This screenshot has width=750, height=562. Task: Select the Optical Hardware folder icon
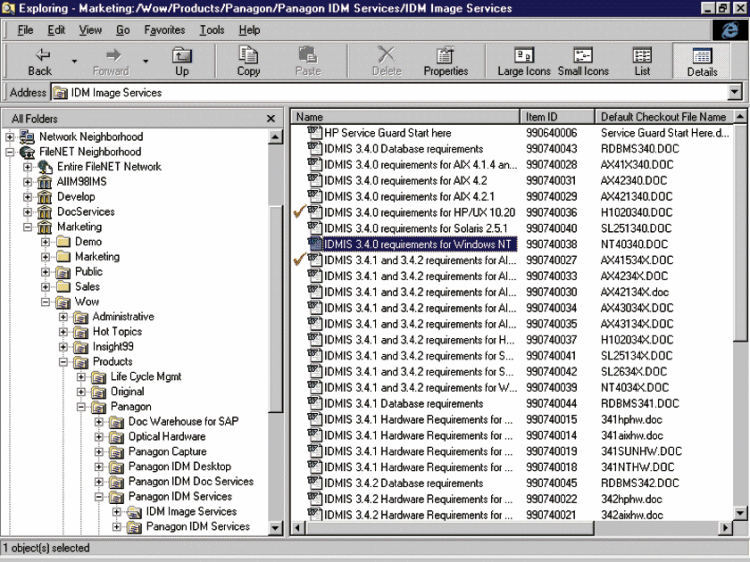coord(117,437)
